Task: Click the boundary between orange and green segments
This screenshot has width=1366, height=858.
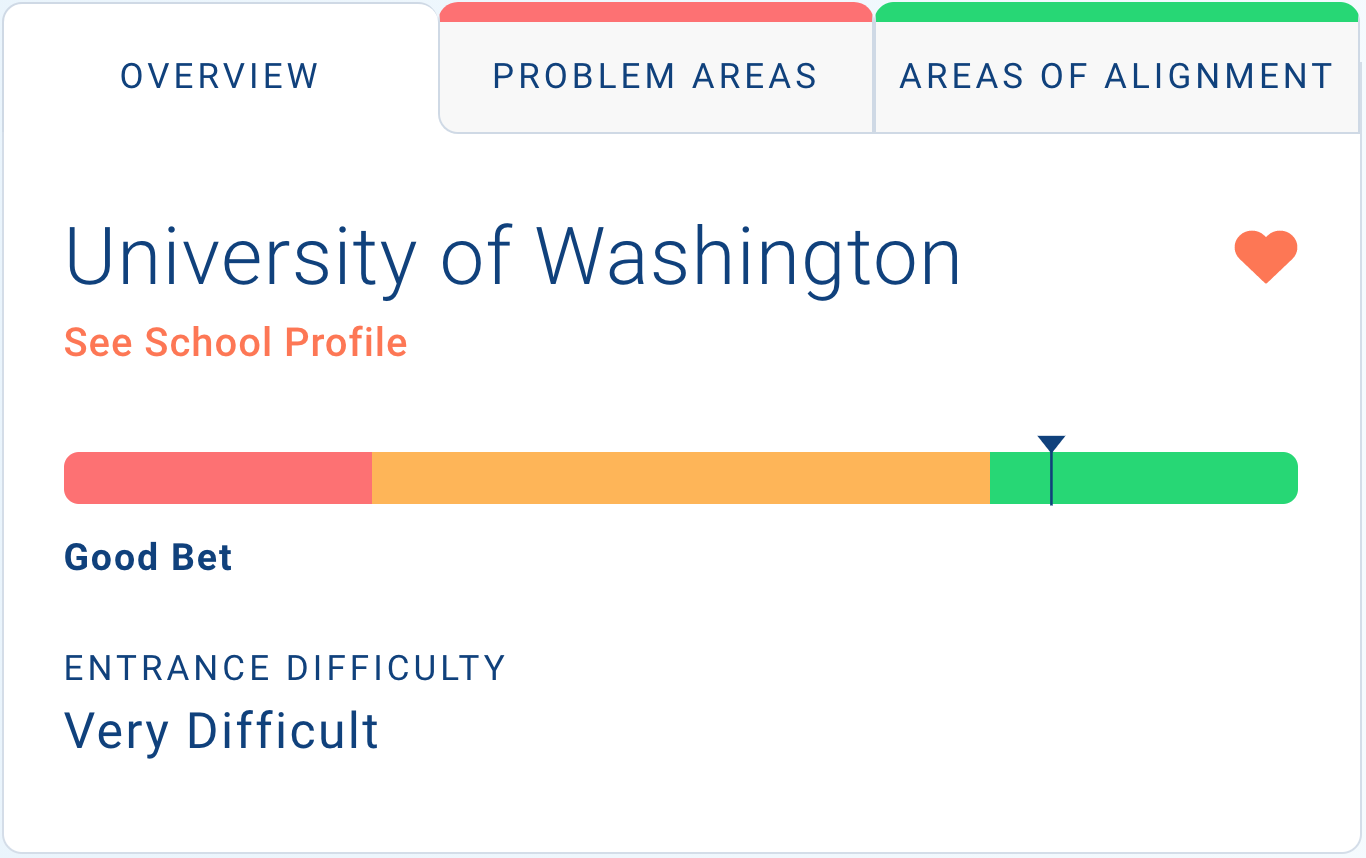Action: (x=990, y=478)
